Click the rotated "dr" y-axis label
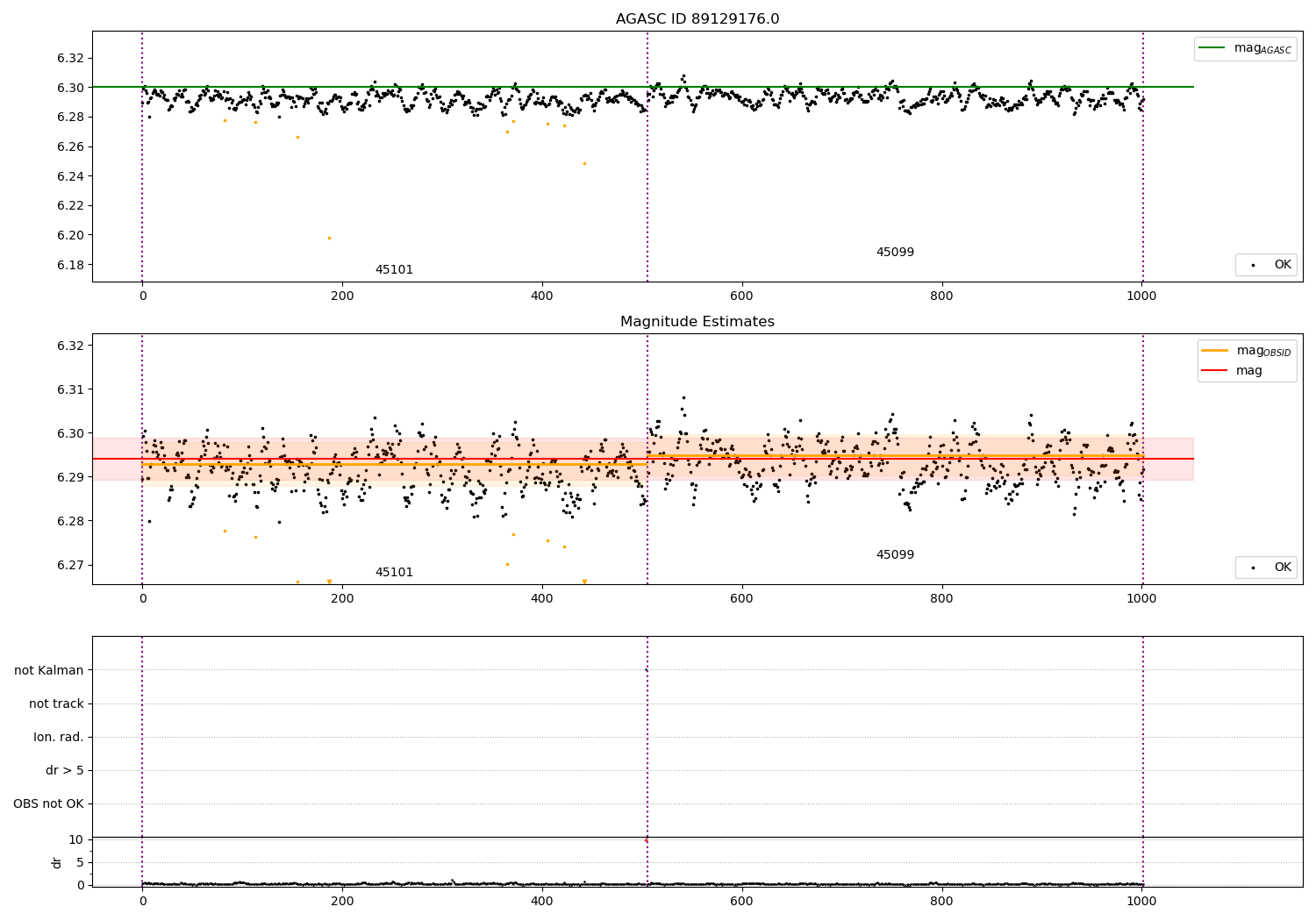This screenshot has height=921, width=1316. [57, 862]
